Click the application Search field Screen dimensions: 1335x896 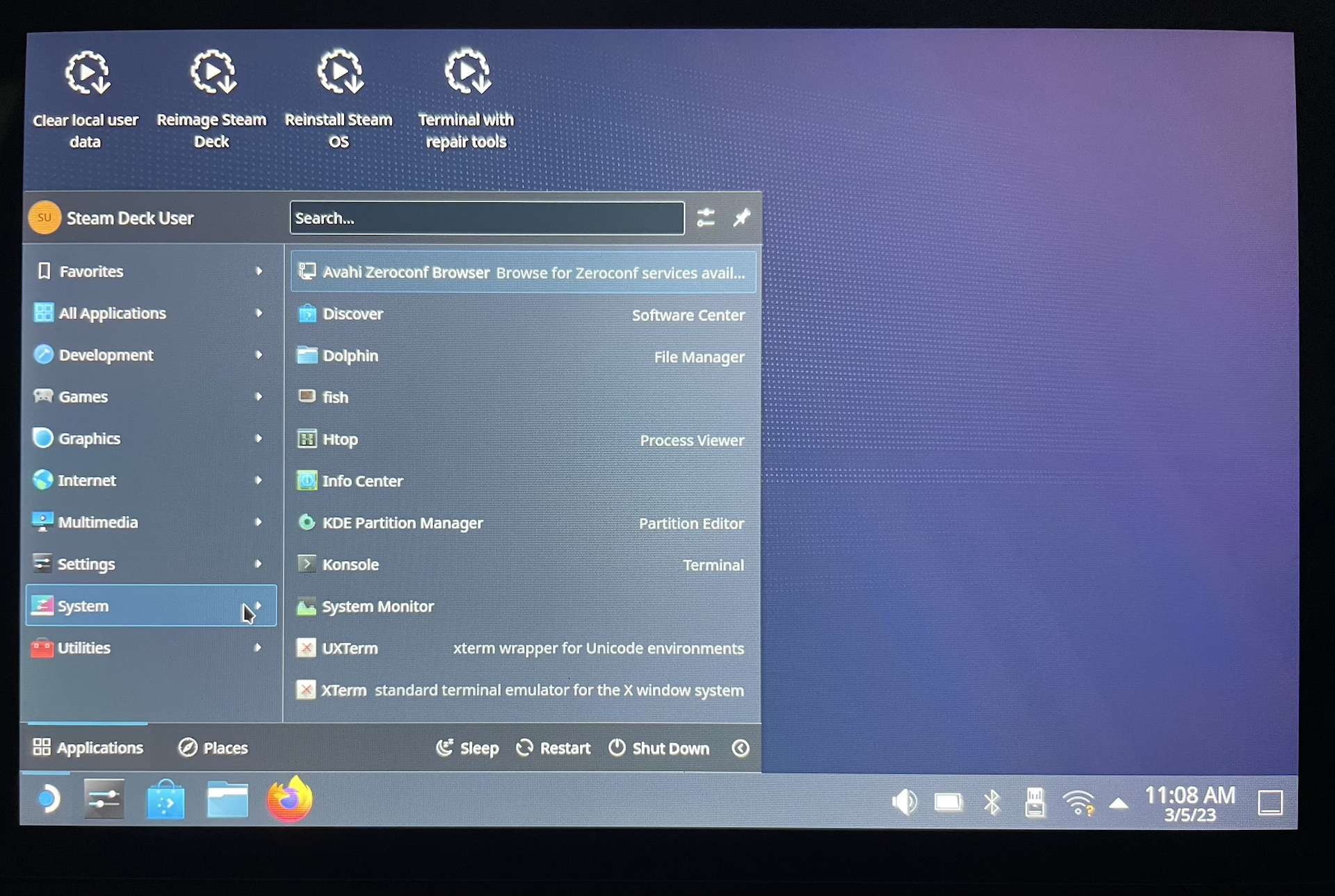(487, 218)
